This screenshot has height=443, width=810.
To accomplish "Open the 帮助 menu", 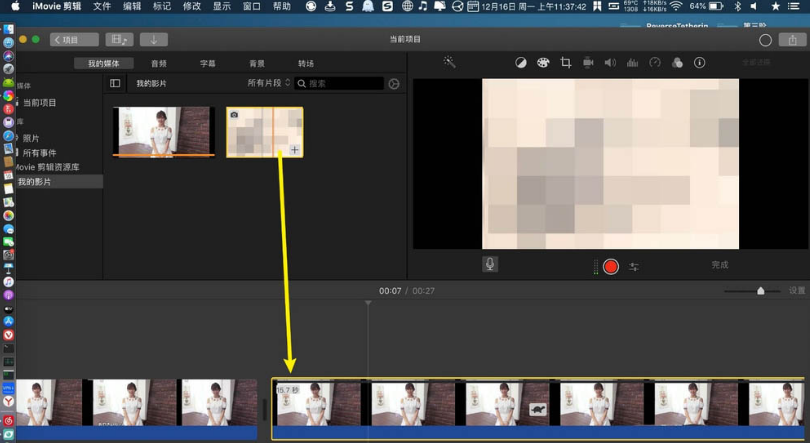I will pyautogui.click(x=282, y=6).
